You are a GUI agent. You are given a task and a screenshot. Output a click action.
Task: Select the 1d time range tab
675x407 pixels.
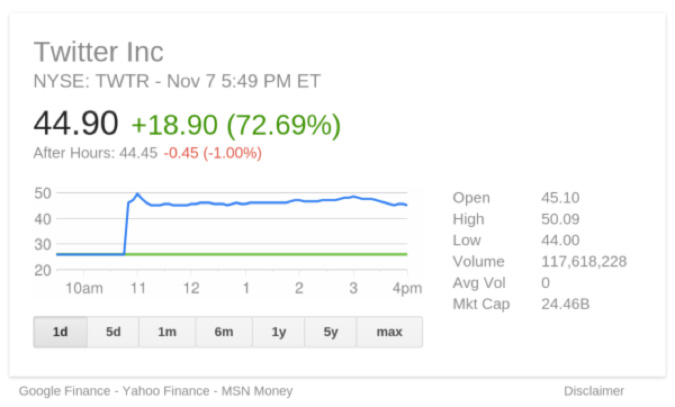(x=60, y=332)
